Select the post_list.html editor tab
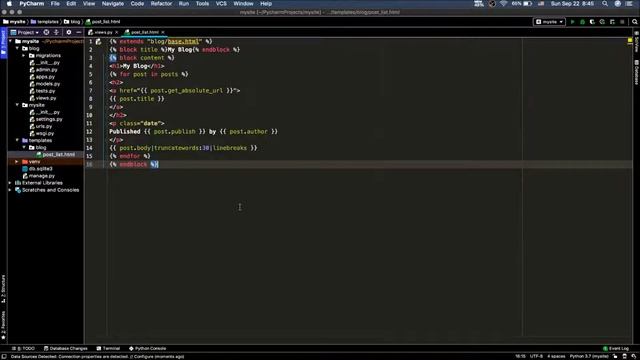640x360 pixels. [144, 32]
